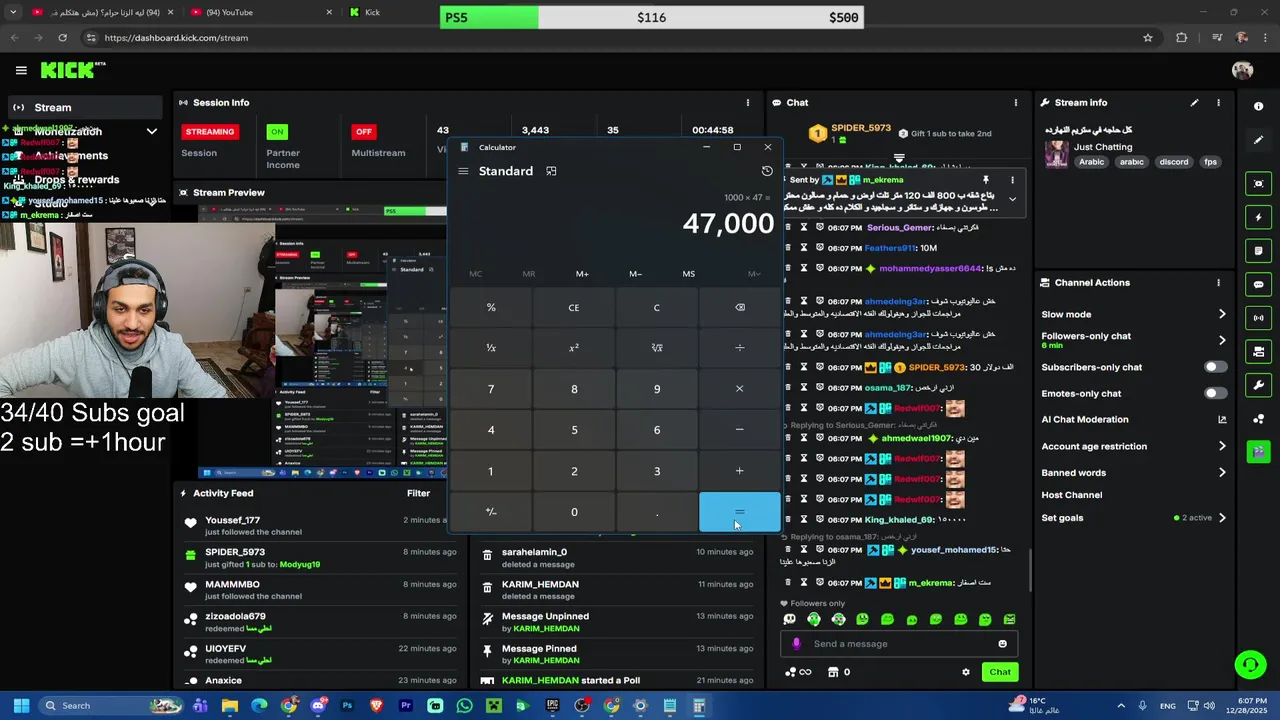This screenshot has width=1280, height=720.
Task: Click the PS5 donation goal progress bar
Action: (652, 17)
